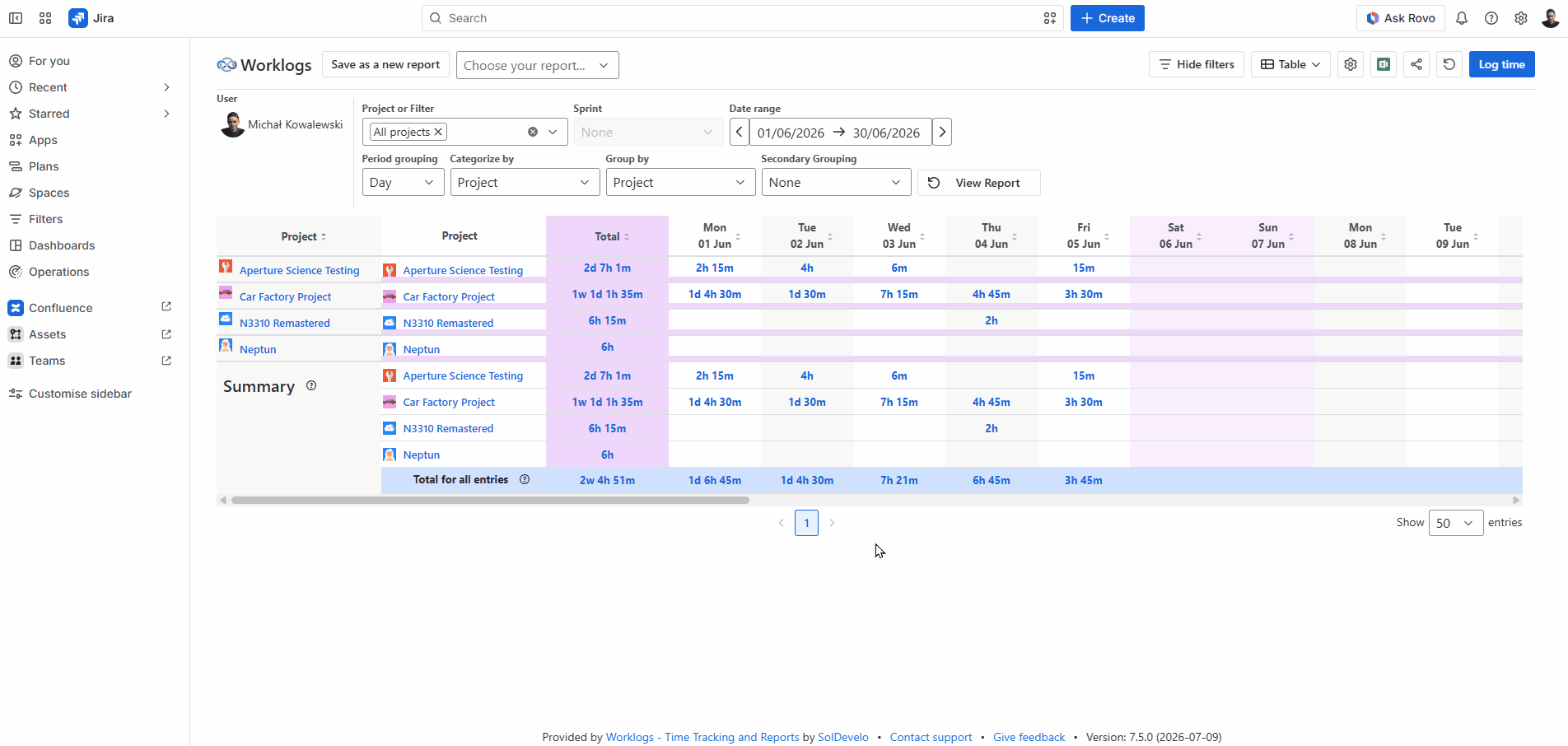Click the Log time button
1568x746 pixels.
[1502, 64]
